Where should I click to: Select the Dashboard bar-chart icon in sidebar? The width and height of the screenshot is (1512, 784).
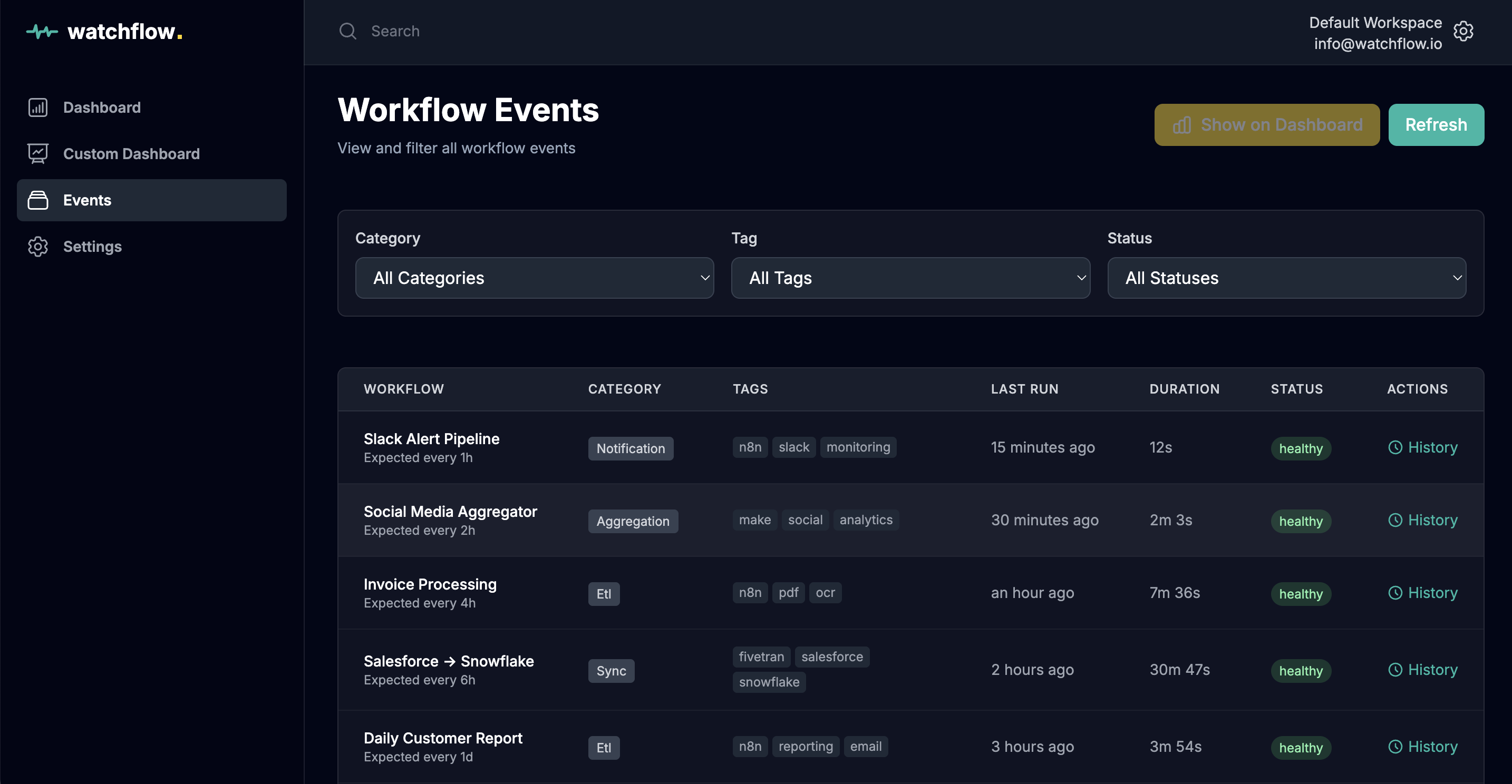click(x=37, y=107)
